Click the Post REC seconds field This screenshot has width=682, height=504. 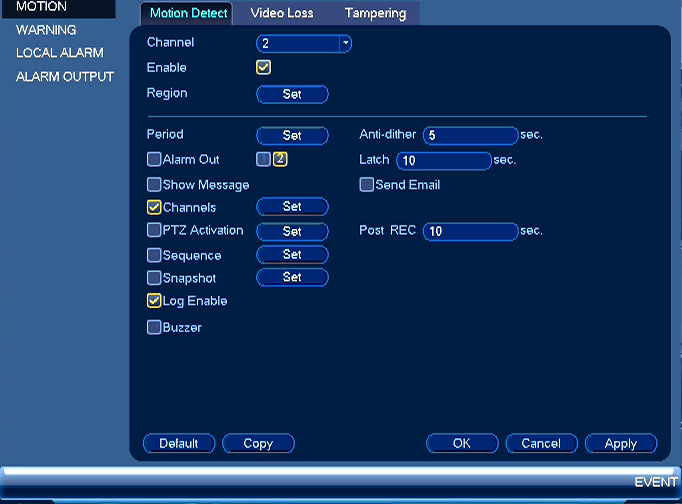pos(471,231)
